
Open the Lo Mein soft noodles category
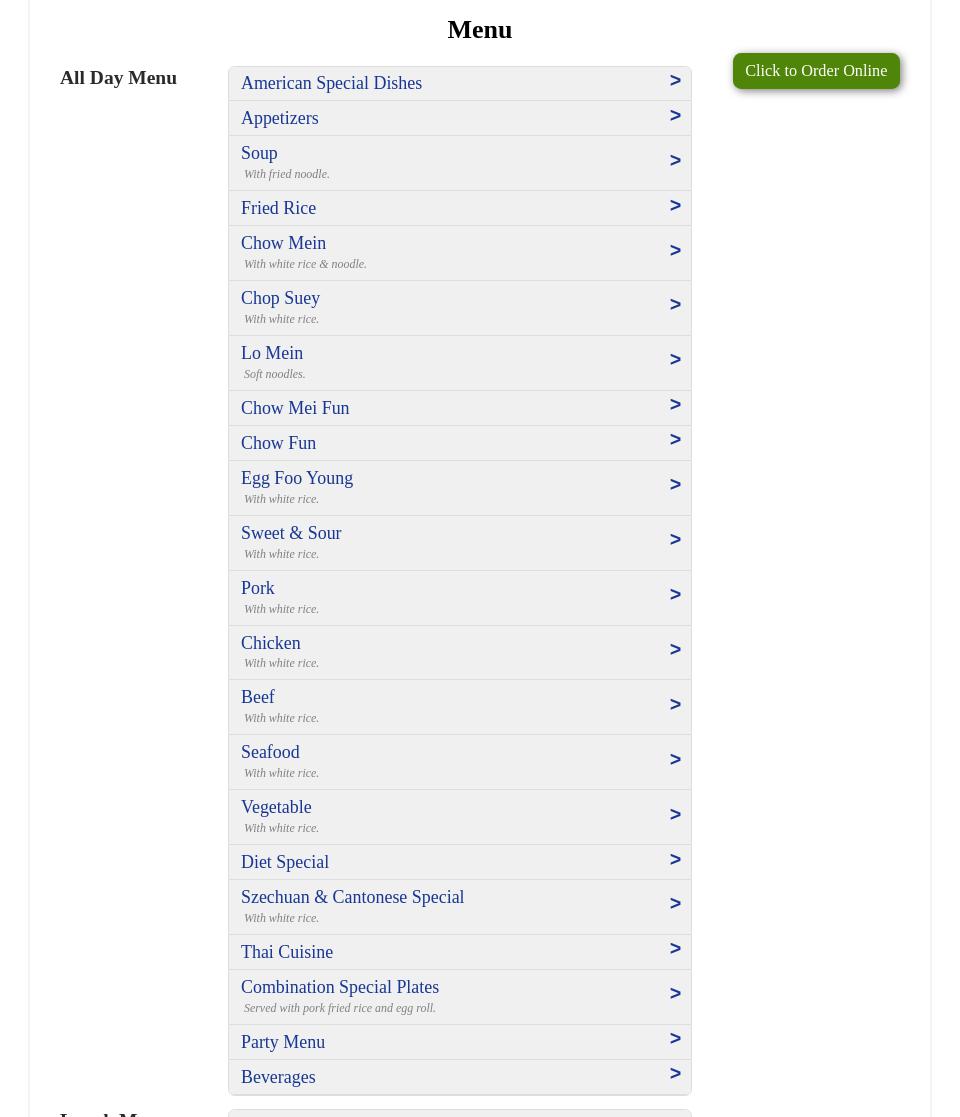coord(272,353)
